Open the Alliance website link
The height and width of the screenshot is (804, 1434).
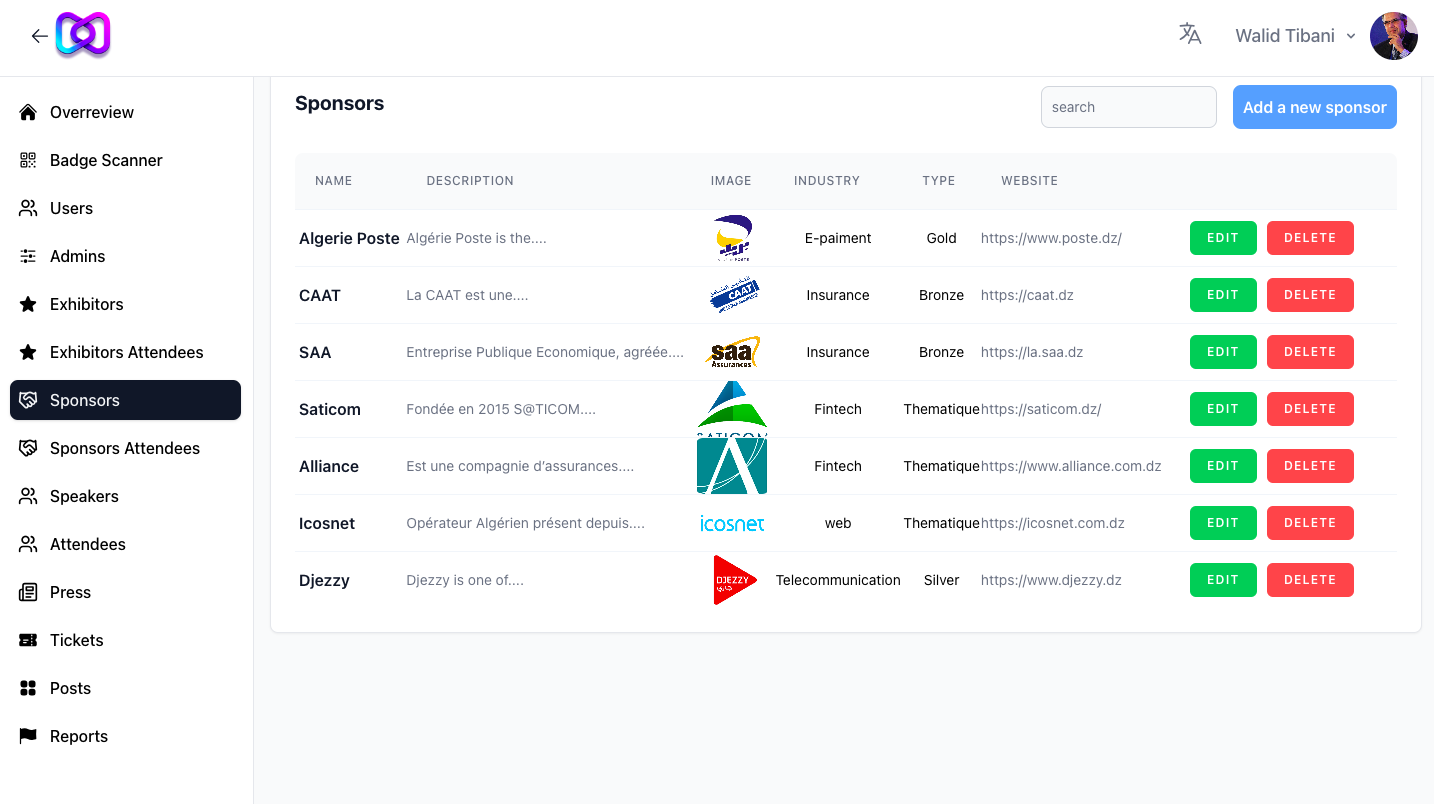click(1070, 466)
